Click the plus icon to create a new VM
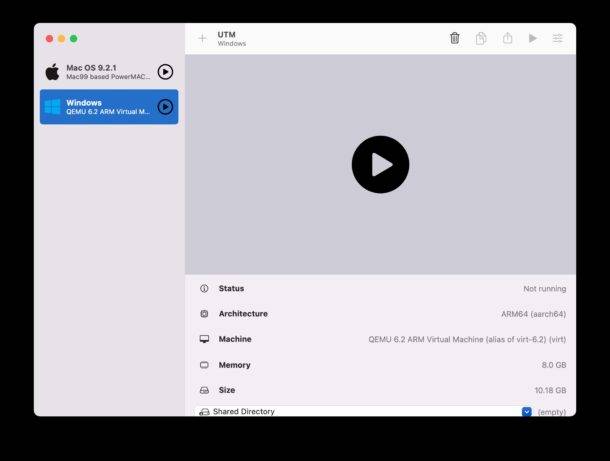610x461 pixels. click(202, 39)
